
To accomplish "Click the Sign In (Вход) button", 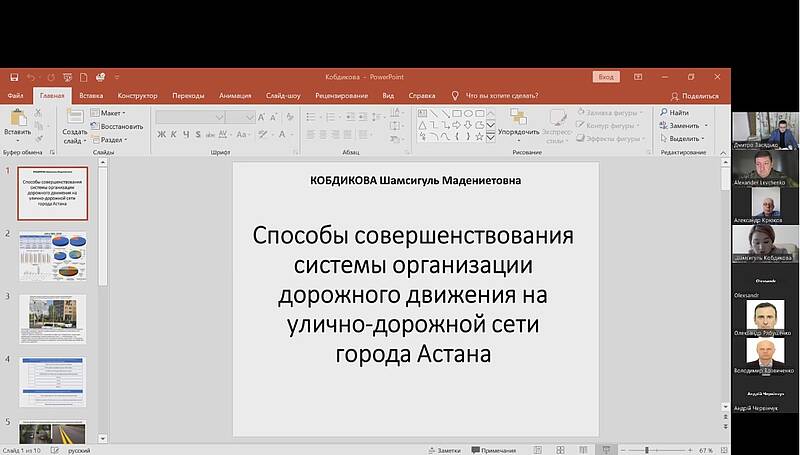I will pyautogui.click(x=606, y=77).
